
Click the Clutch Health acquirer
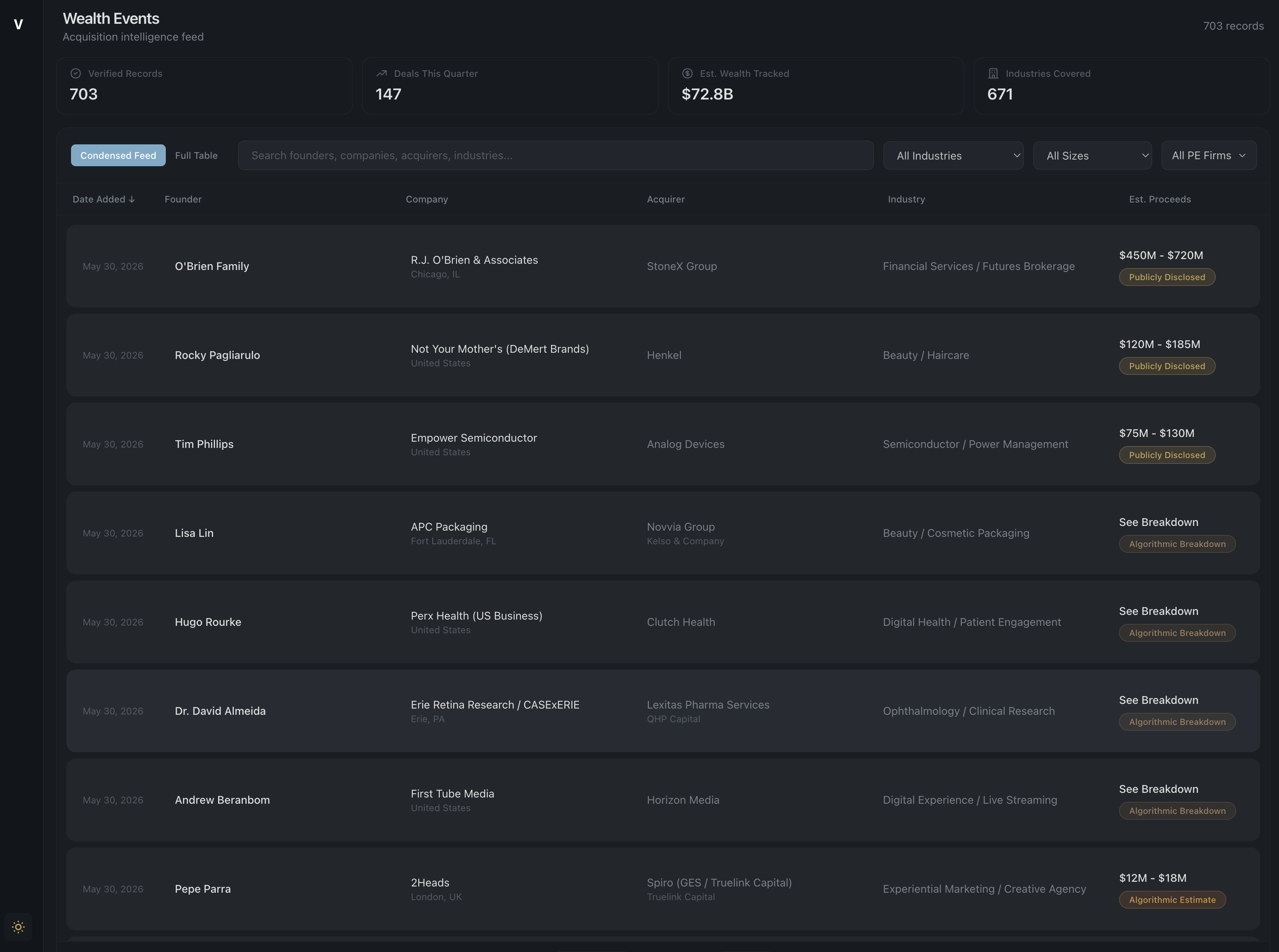point(681,622)
